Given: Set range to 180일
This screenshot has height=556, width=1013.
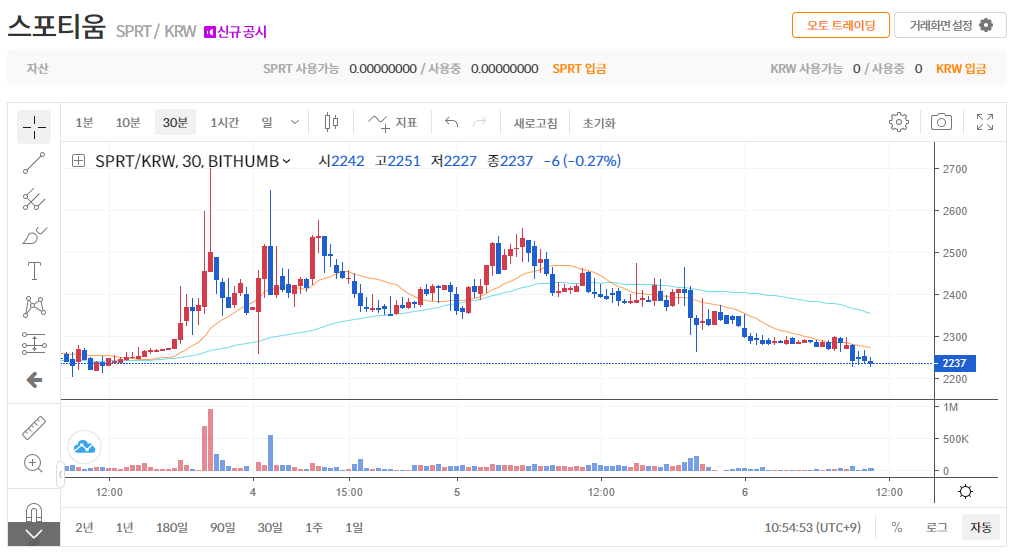Looking at the screenshot, I should [x=172, y=528].
